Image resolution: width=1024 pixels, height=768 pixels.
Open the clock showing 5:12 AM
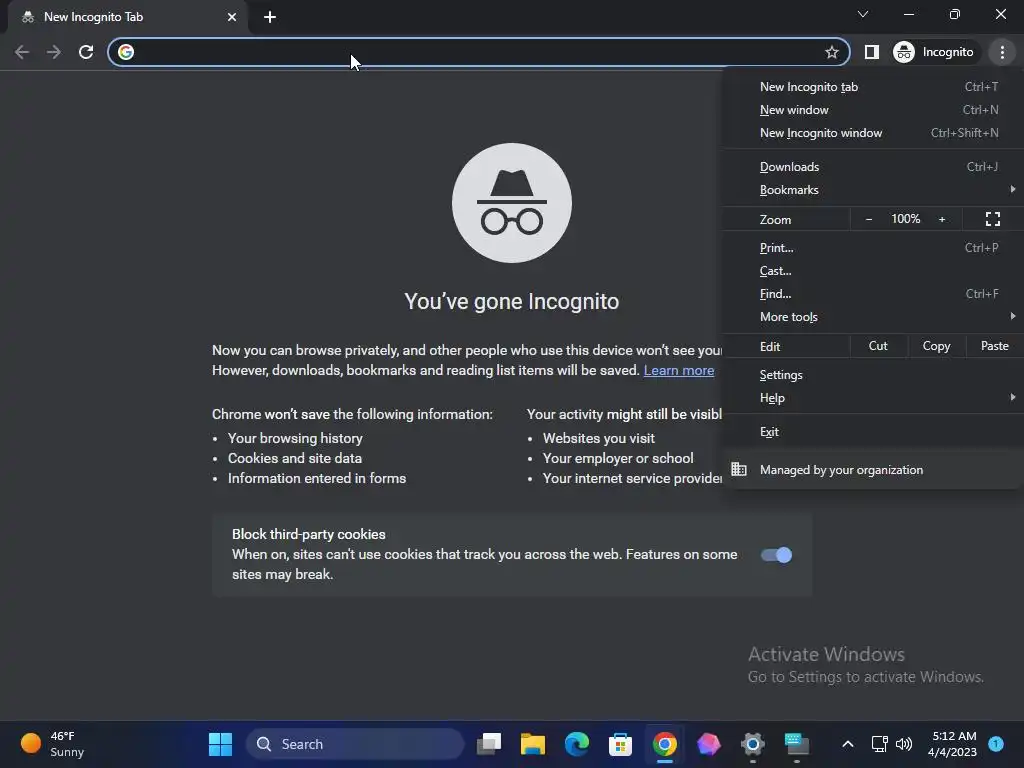[953, 744]
